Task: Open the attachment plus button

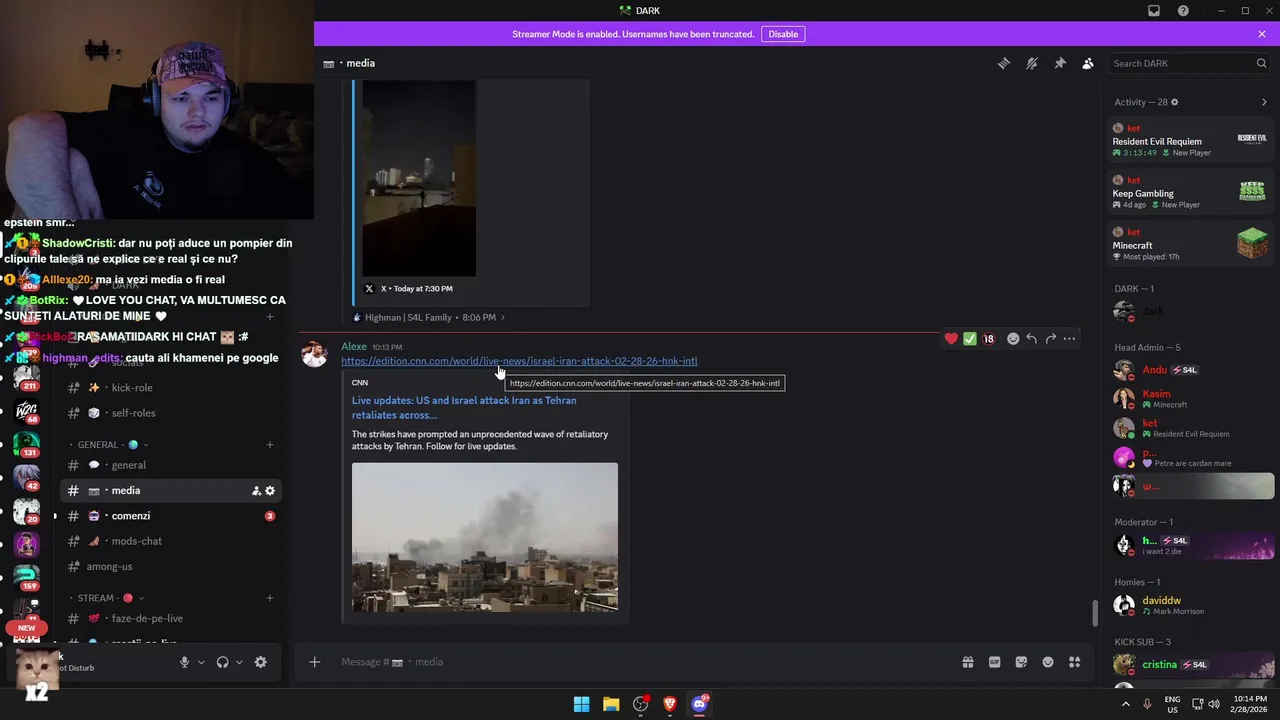Action: 314,662
